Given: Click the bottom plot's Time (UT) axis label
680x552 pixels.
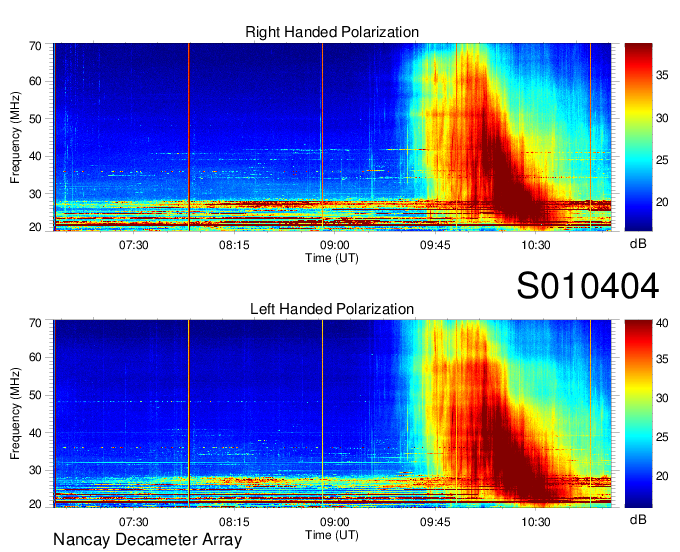Looking at the screenshot, I should click(332, 535).
